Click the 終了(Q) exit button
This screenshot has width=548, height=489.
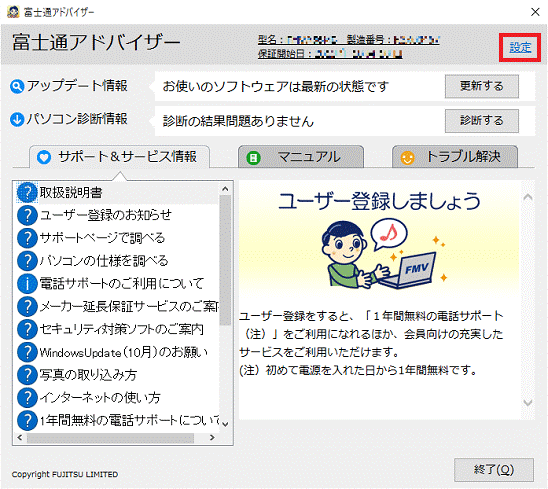click(x=493, y=469)
